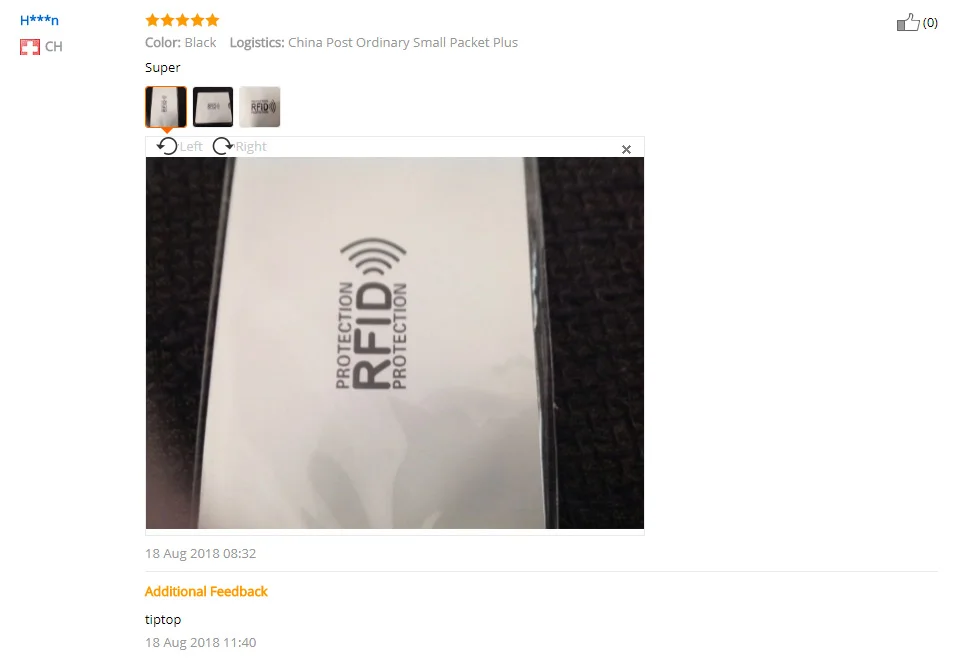The width and height of the screenshot is (973, 659).
Task: Click the Right rotation label
Action: [x=251, y=147]
